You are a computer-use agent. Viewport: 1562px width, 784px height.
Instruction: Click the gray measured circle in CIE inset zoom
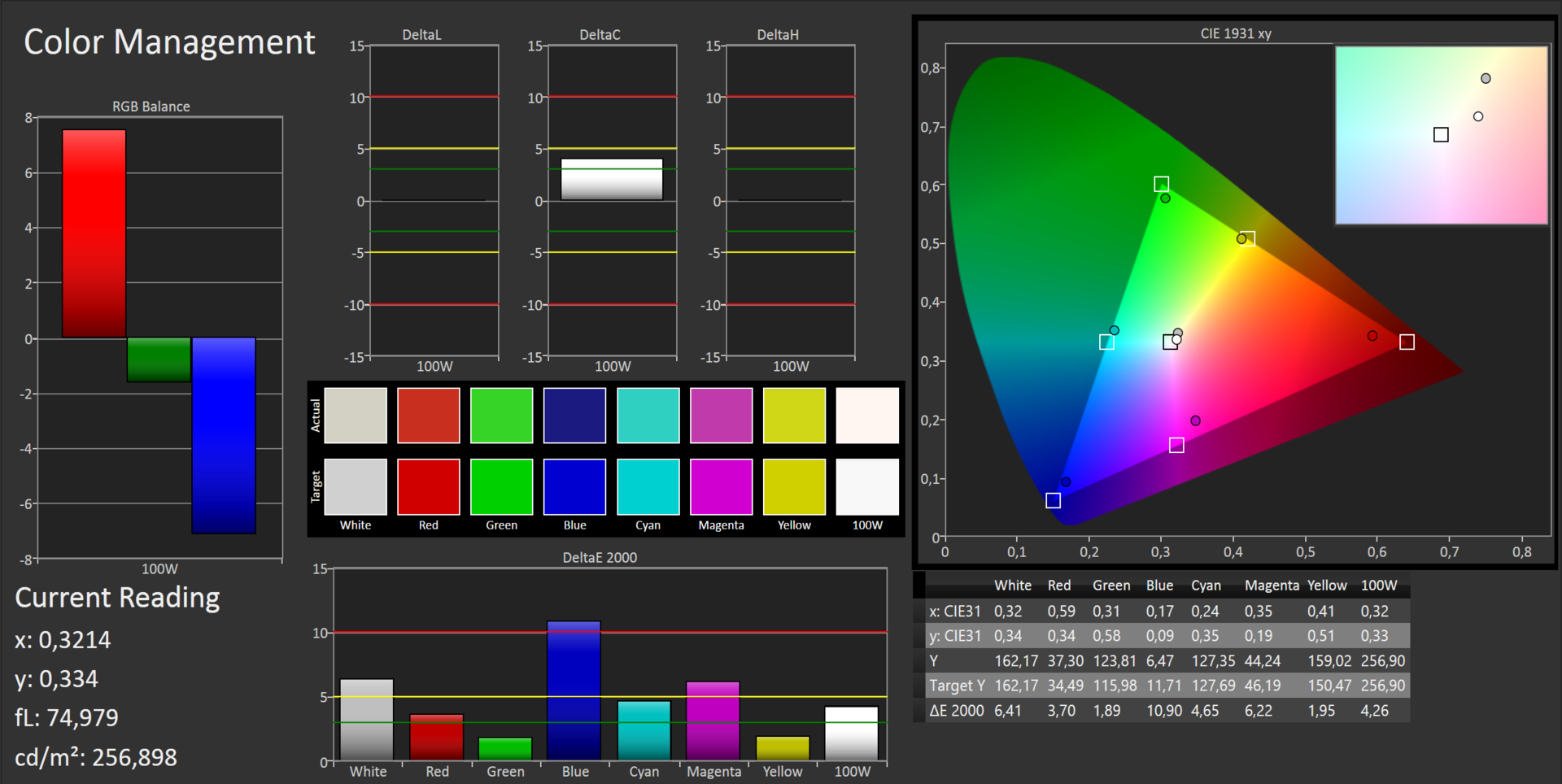pyautogui.click(x=1486, y=79)
